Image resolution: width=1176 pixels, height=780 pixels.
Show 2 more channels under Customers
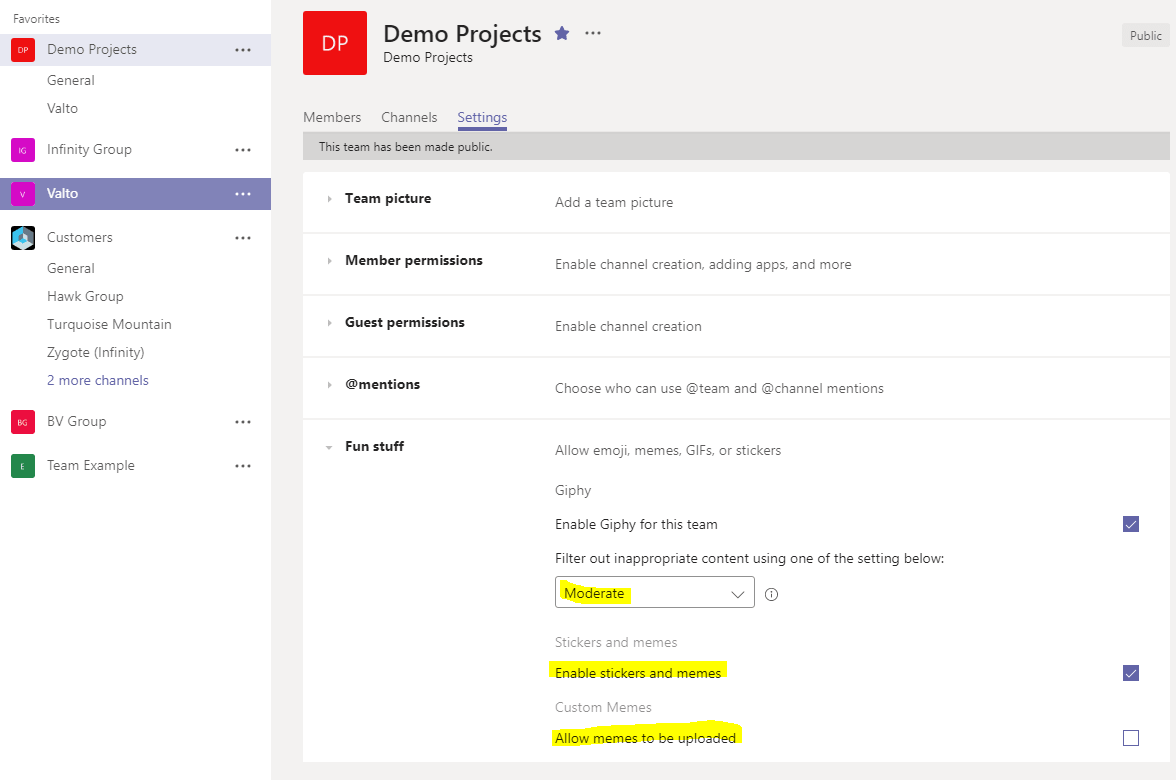pyautogui.click(x=98, y=380)
